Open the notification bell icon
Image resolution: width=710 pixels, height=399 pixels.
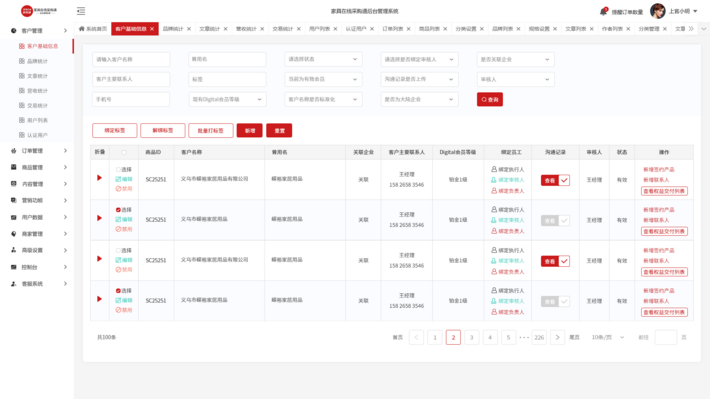603,11
